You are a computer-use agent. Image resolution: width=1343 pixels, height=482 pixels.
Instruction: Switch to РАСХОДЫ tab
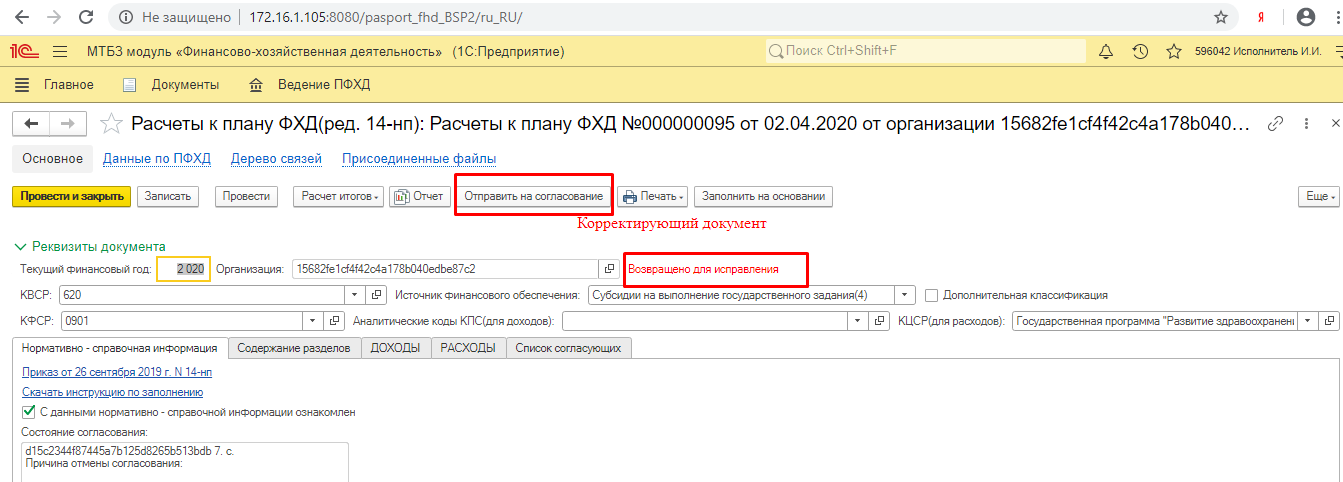click(468, 348)
